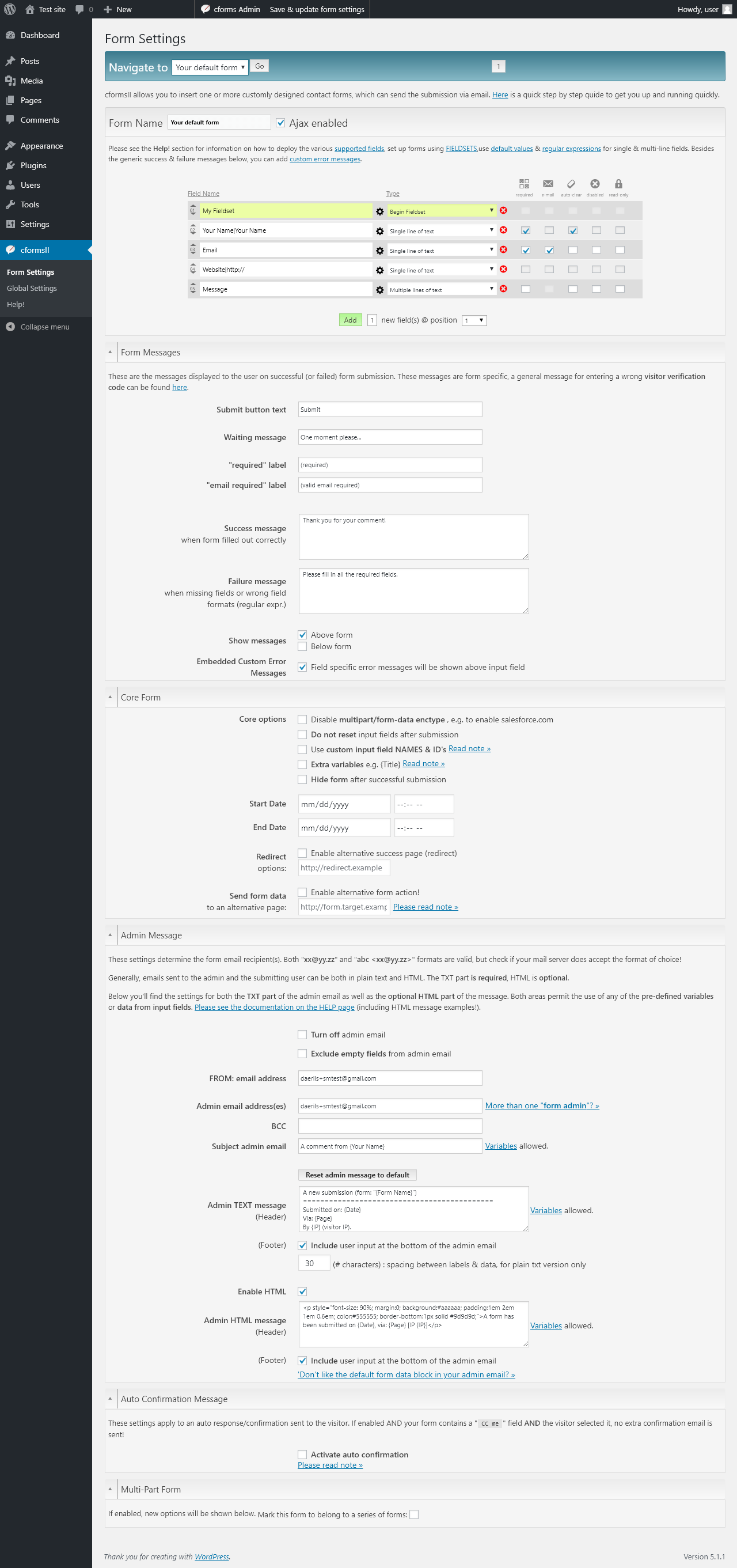
Task: Click the Submit button text input
Action: (x=389, y=410)
